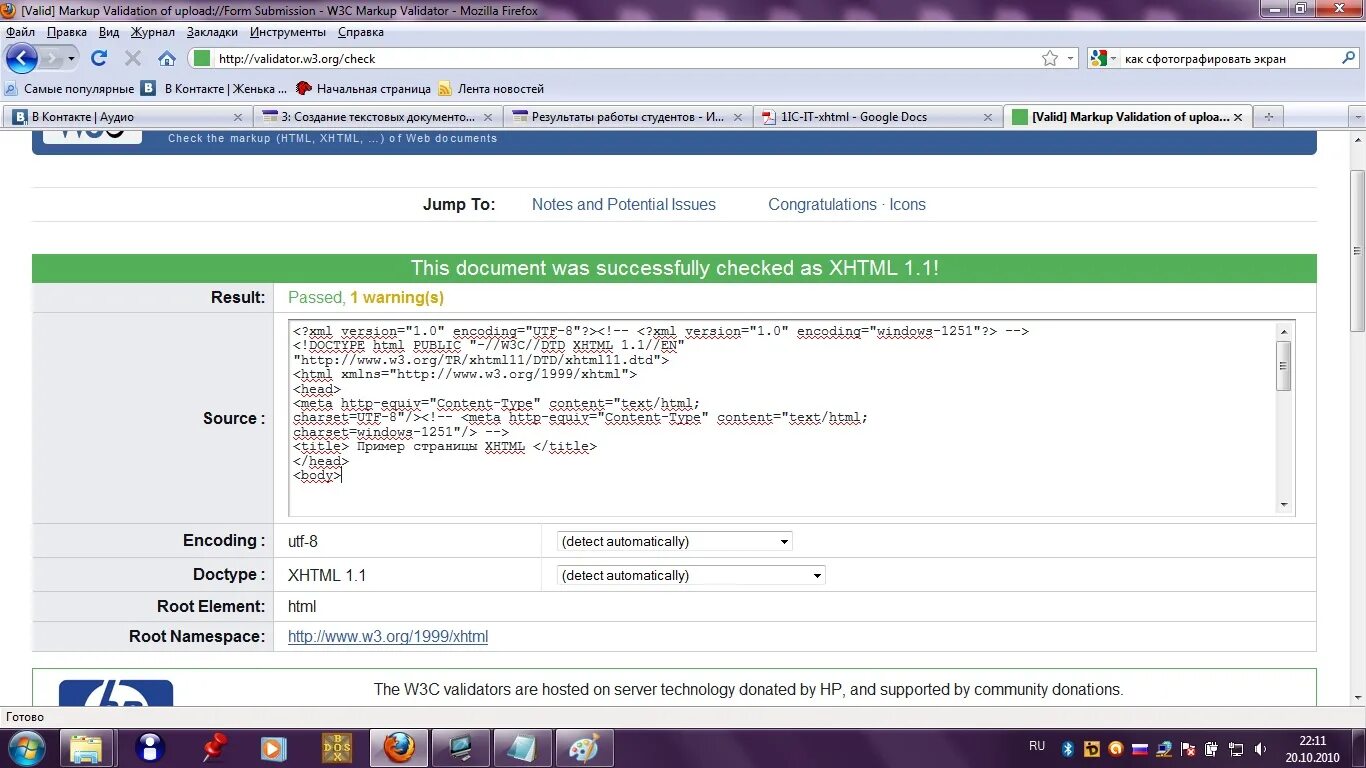
Task: Click the 'utf-8' Encoding value
Action: (303, 541)
